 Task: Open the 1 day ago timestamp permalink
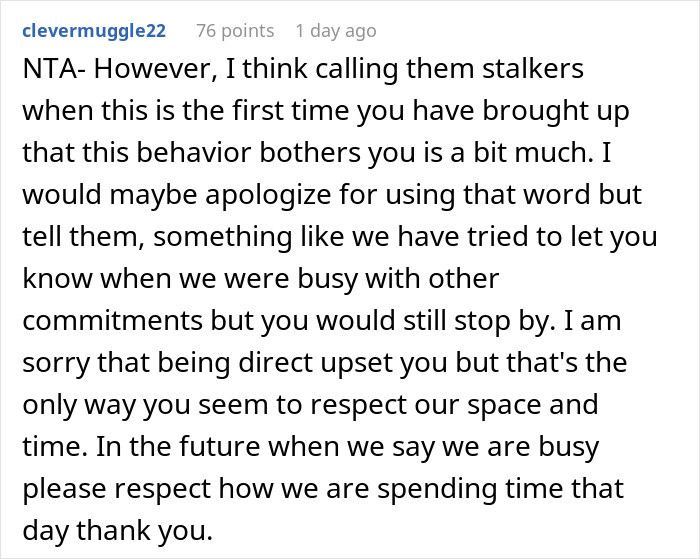(x=336, y=31)
